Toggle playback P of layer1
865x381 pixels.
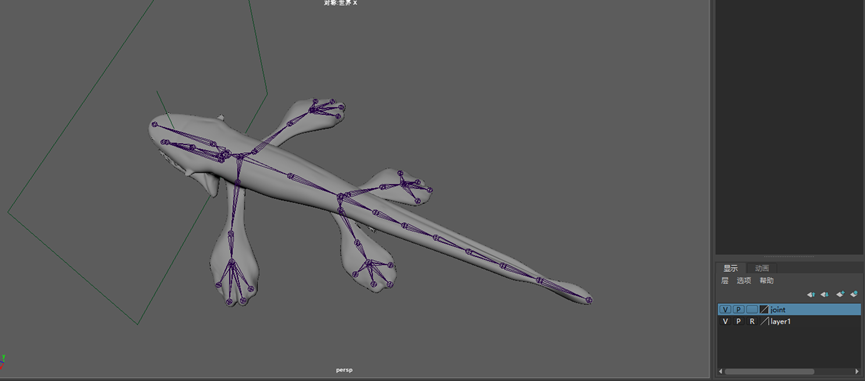[x=739, y=321]
